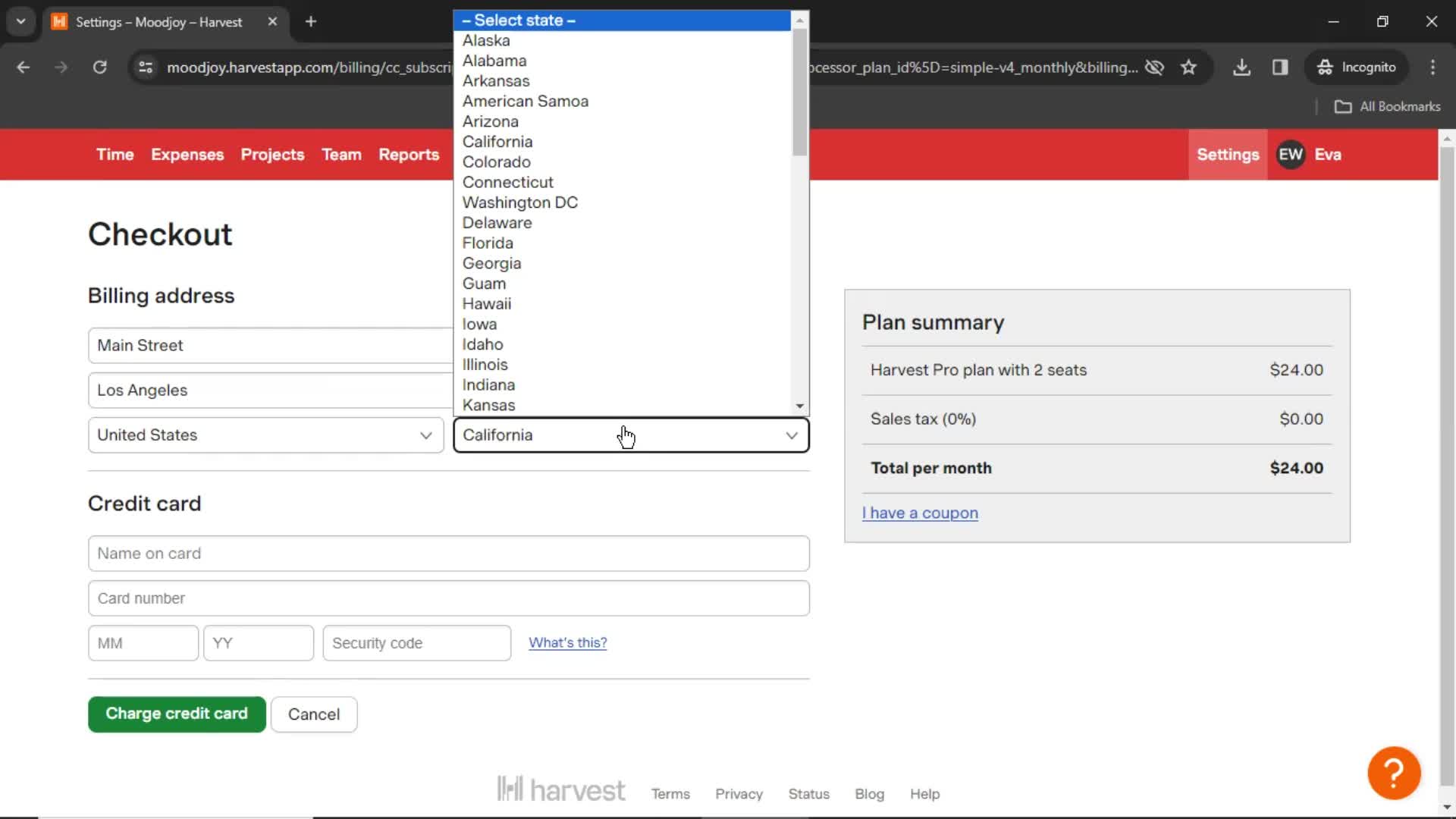Open Settings from top navigation
This screenshot has width=1456, height=819.
click(1228, 154)
